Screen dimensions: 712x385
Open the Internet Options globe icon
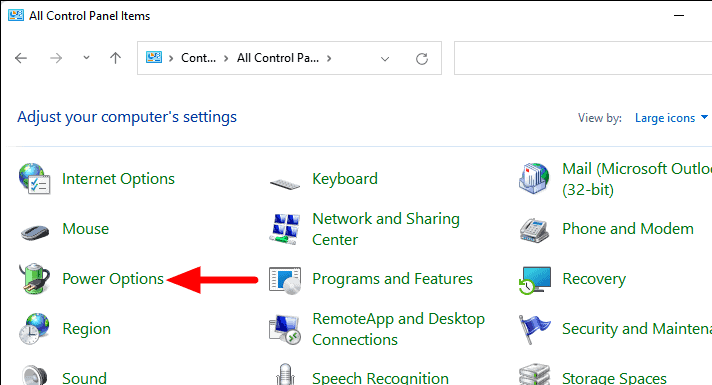pyautogui.click(x=35, y=179)
